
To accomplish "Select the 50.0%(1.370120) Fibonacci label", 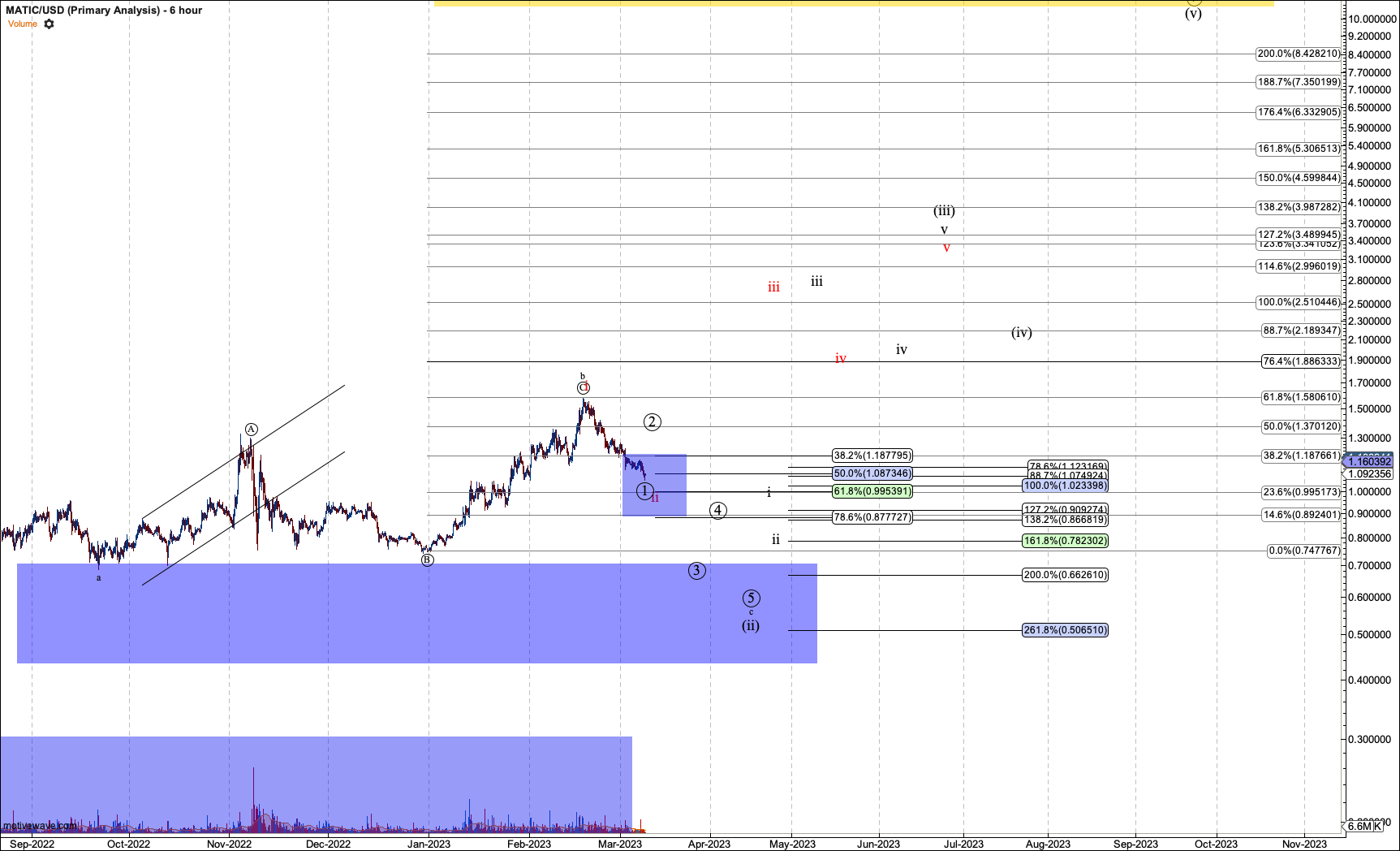I will point(1302,426).
